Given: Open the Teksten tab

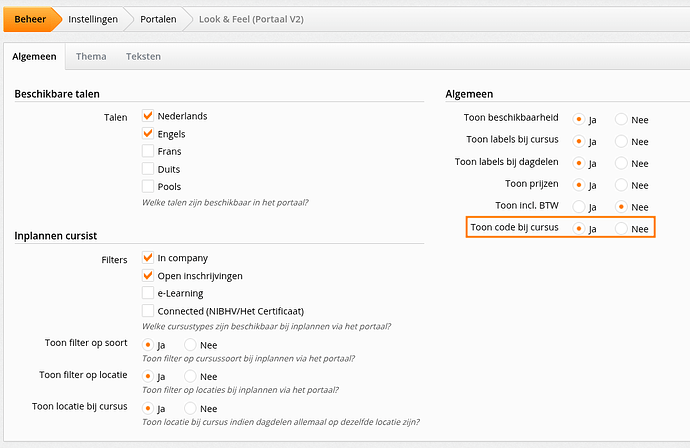Looking at the screenshot, I should 143,57.
